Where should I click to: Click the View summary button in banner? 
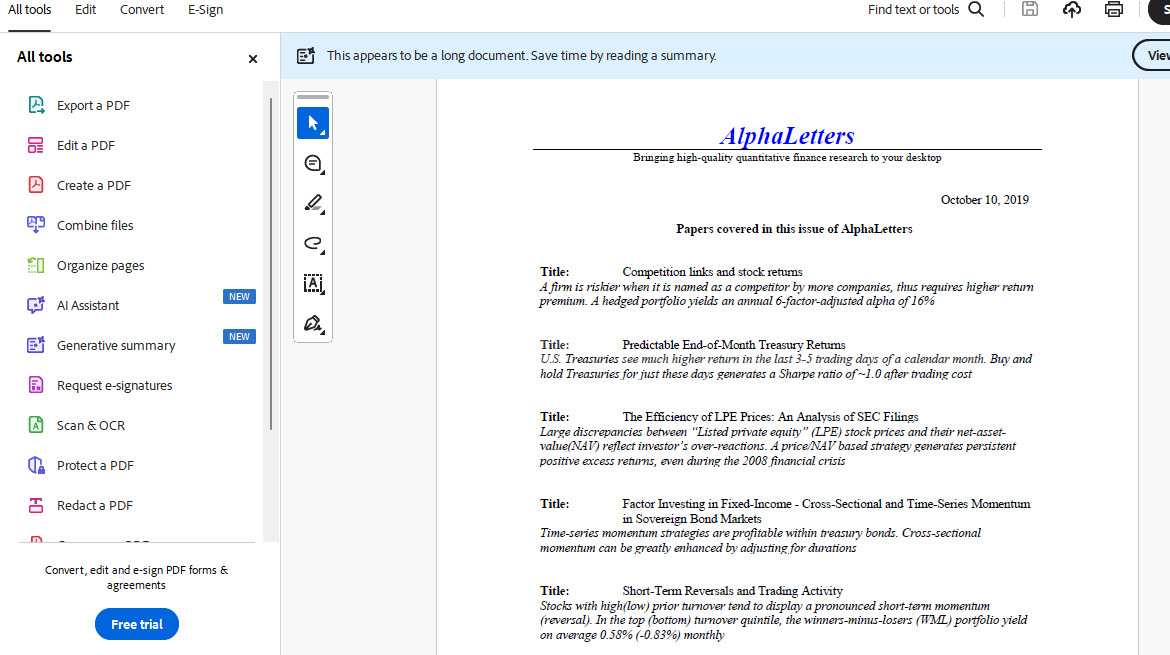1151,56
